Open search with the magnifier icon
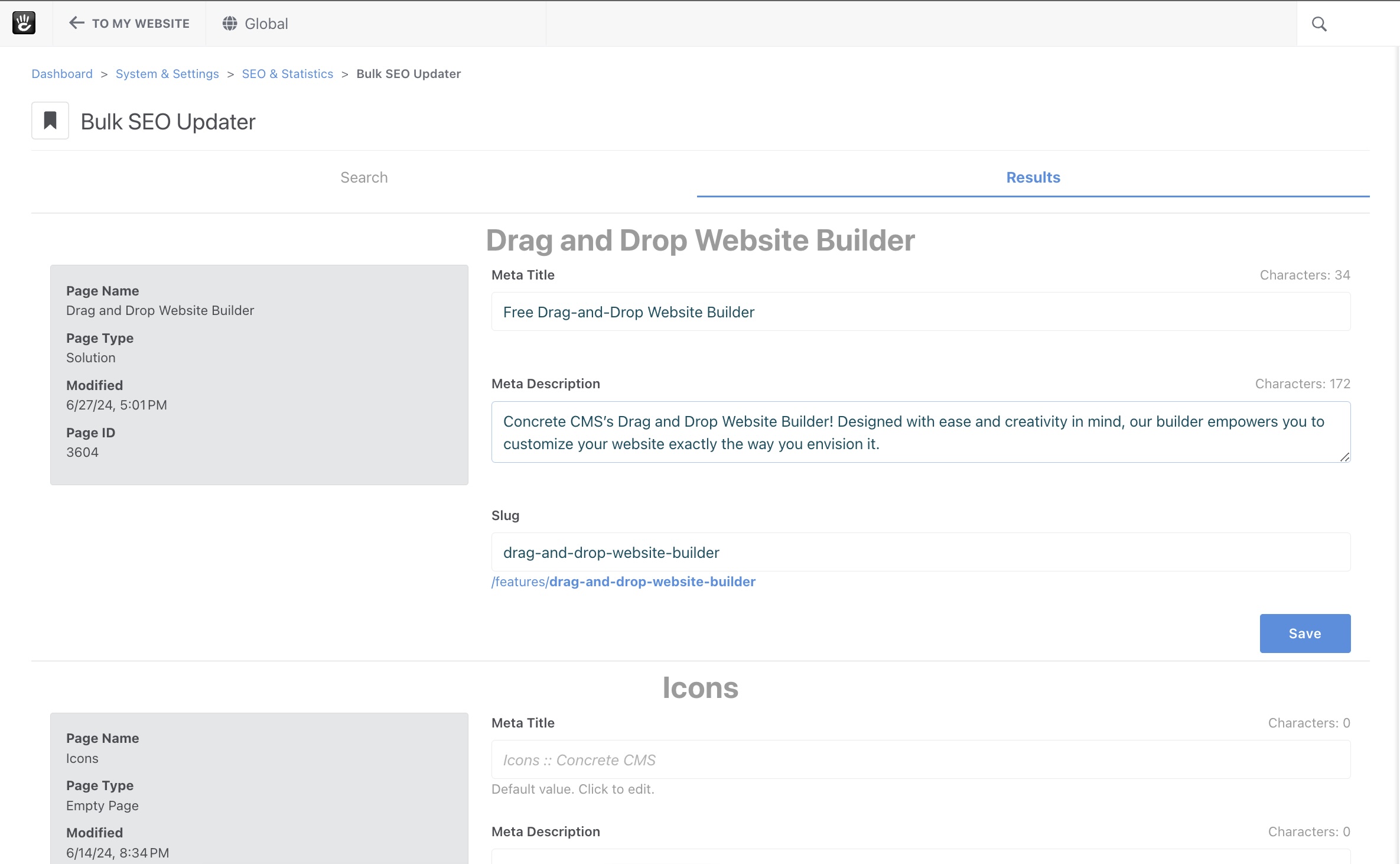1400x864 pixels. click(1318, 24)
